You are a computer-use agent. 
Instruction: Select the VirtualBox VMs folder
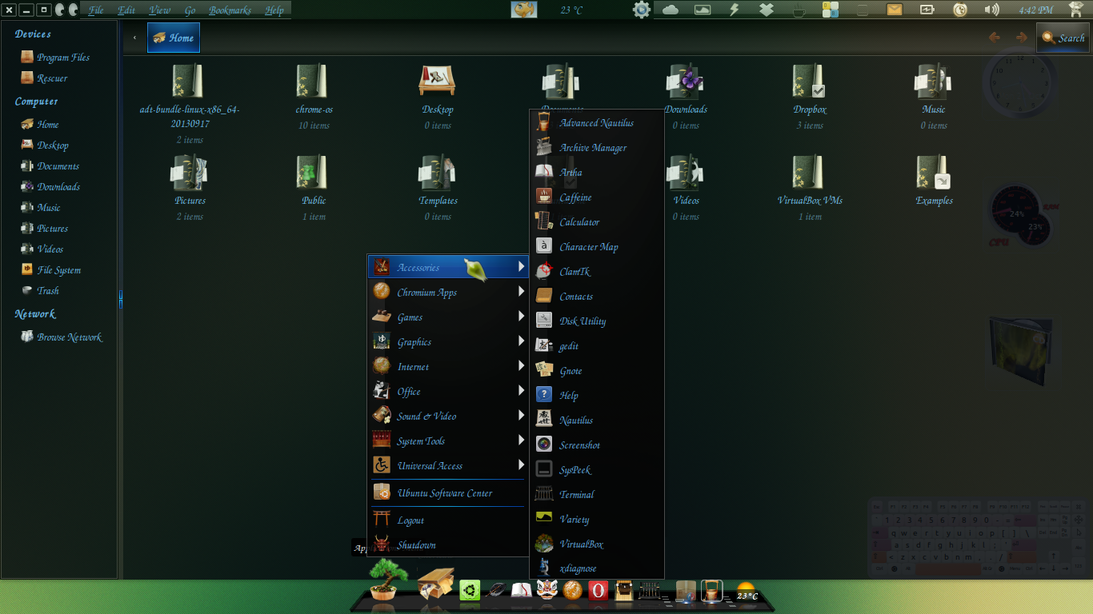[809, 187]
